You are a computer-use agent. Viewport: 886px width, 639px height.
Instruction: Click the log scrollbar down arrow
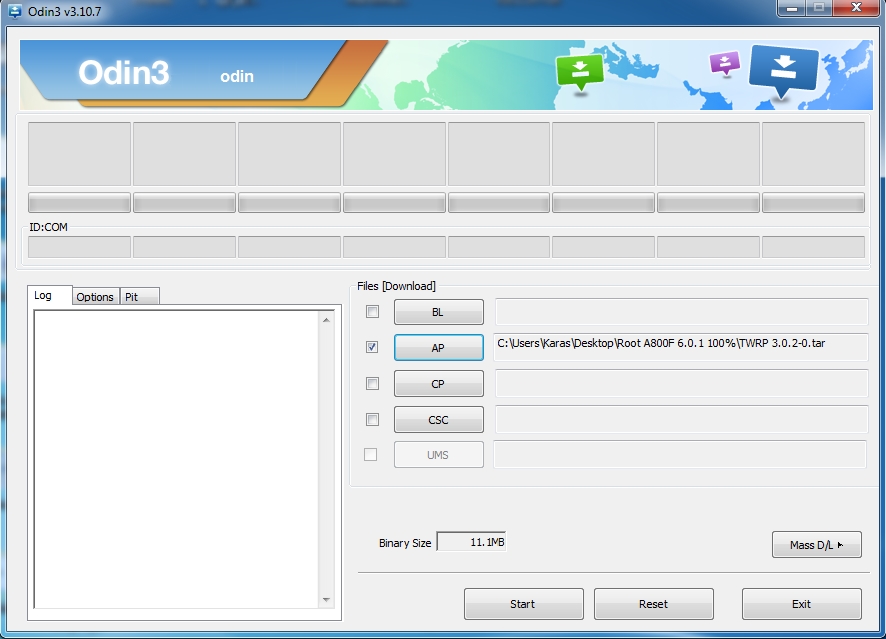pyautogui.click(x=326, y=600)
